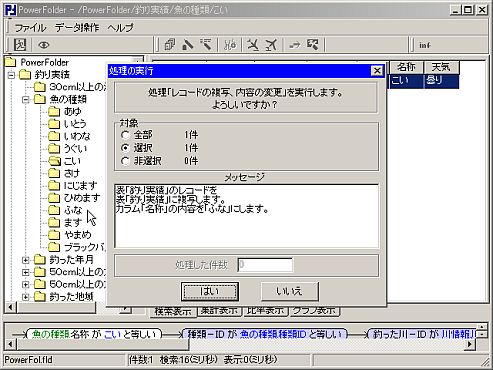Select the 非選択 radio button
Image resolution: width=493 pixels, height=370 pixels.
125,161
